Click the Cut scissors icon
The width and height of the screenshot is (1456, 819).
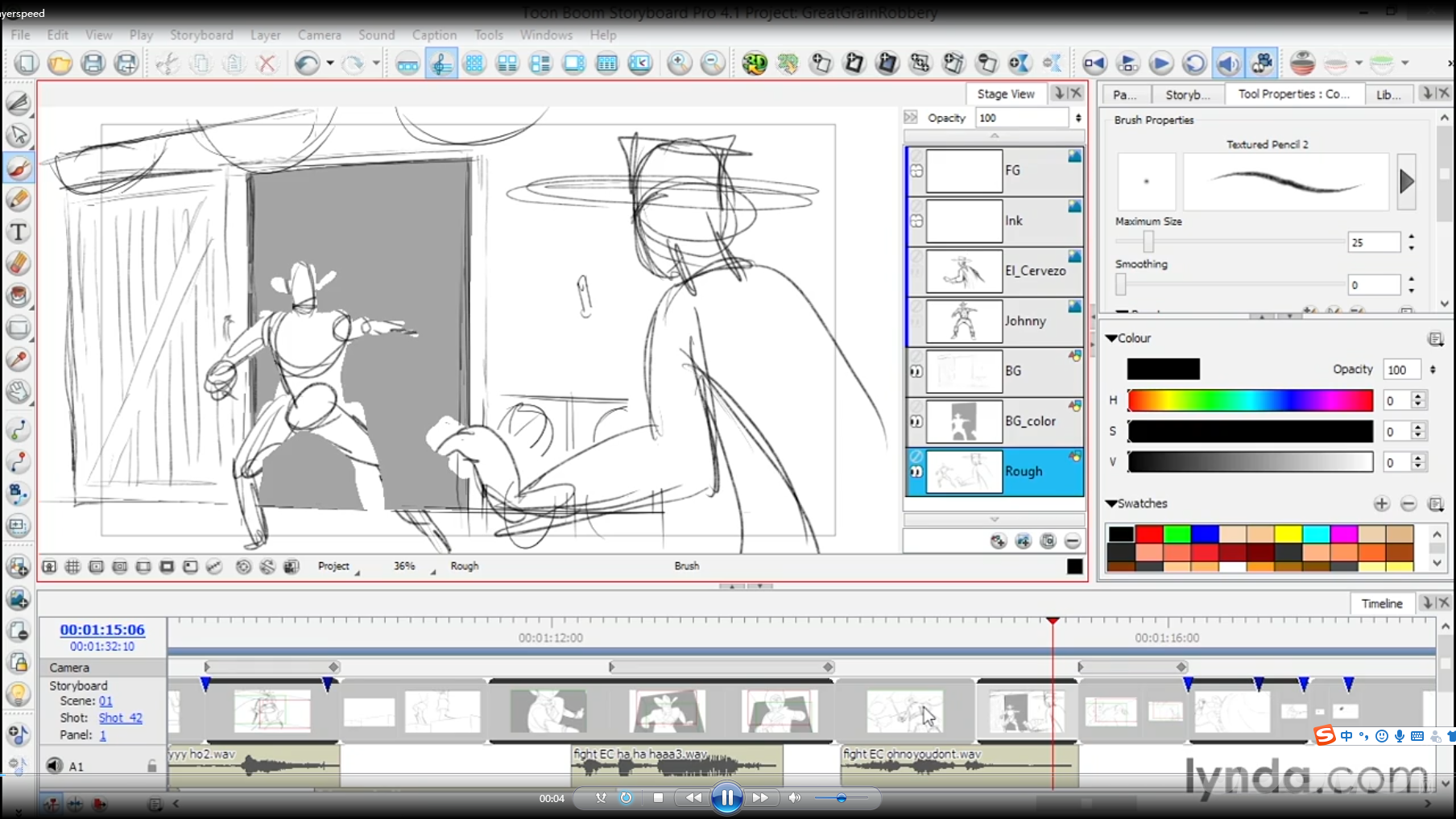coord(168,63)
